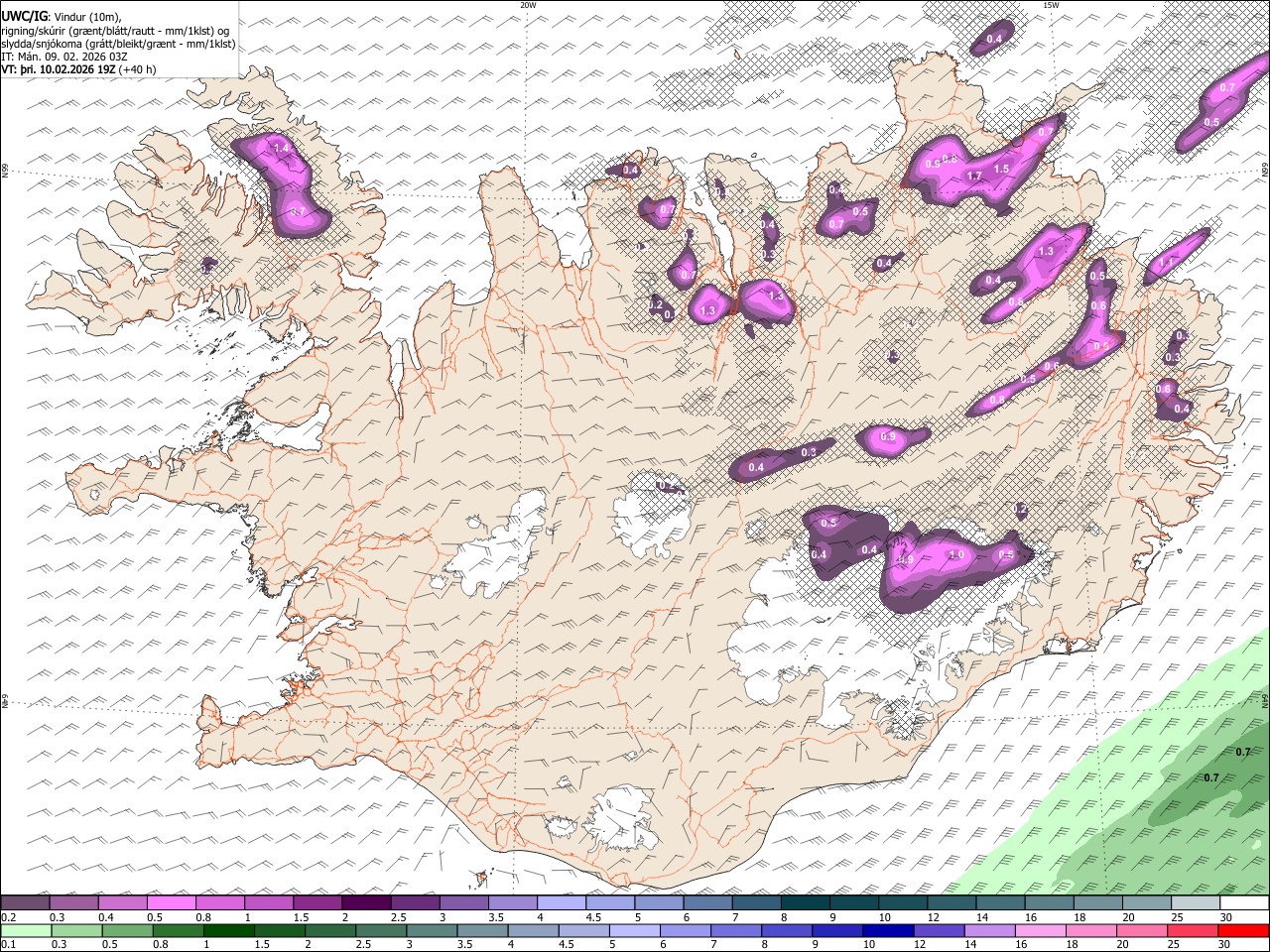
Task: Click the 'rigning/skúrir' legend description line
Action: pos(116,31)
